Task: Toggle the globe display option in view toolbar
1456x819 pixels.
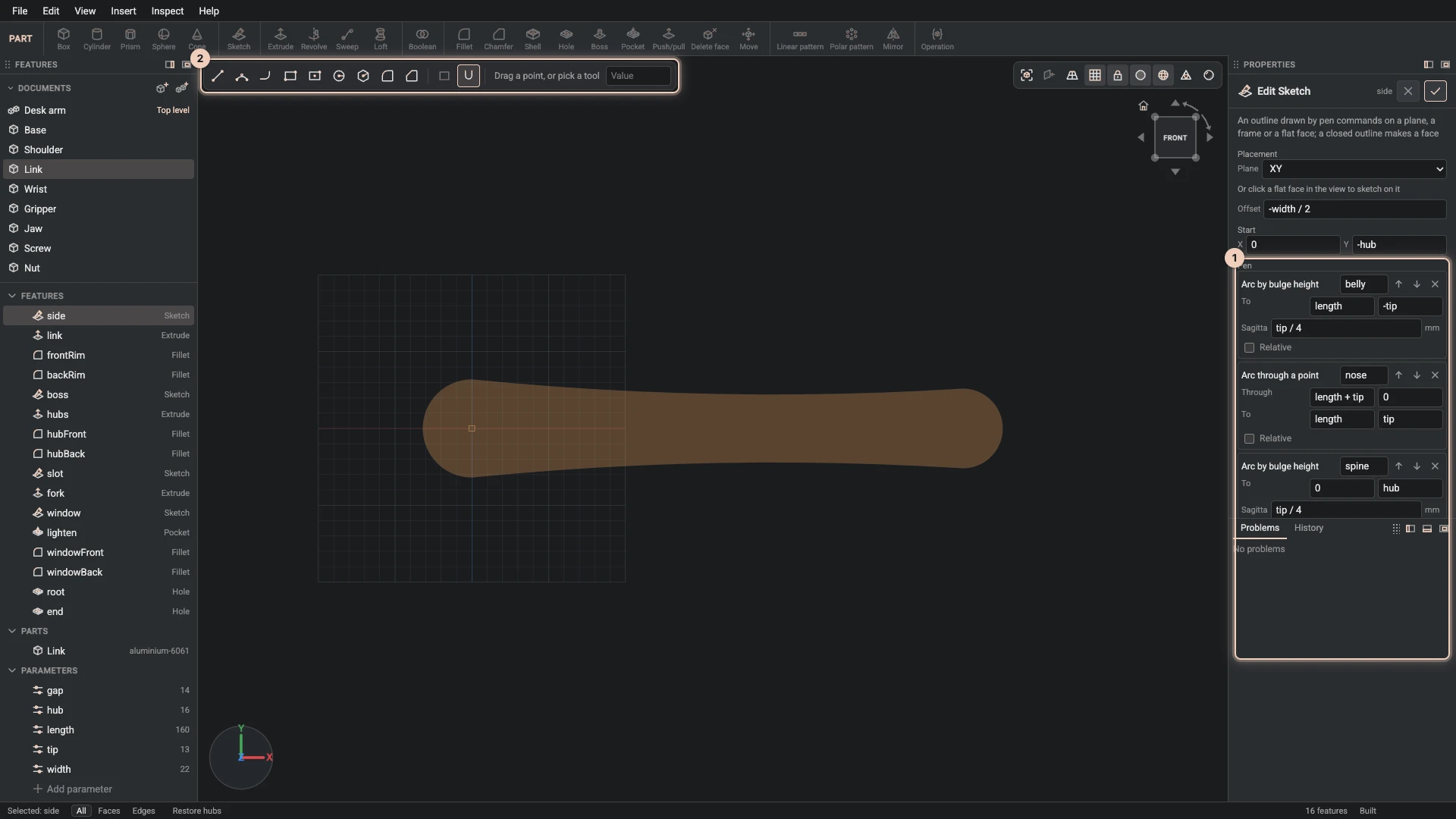Action: click(x=1163, y=75)
